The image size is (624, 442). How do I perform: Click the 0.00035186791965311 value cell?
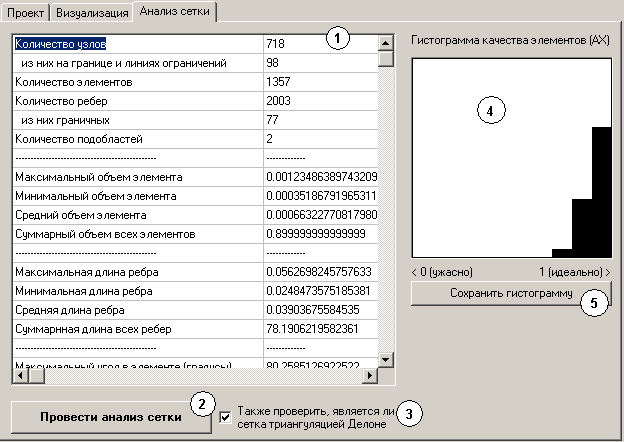[320, 196]
